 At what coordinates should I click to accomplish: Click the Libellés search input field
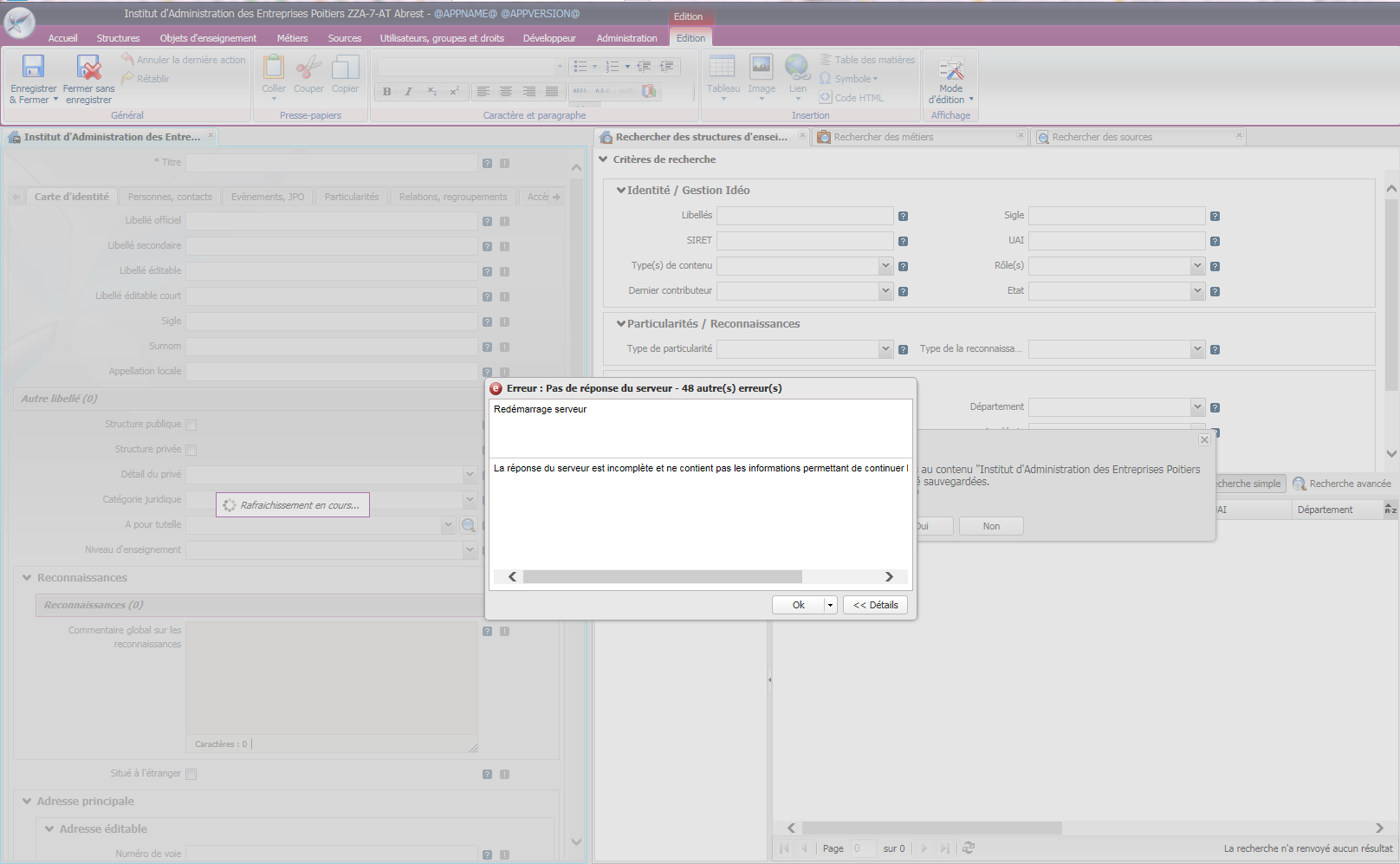805,216
